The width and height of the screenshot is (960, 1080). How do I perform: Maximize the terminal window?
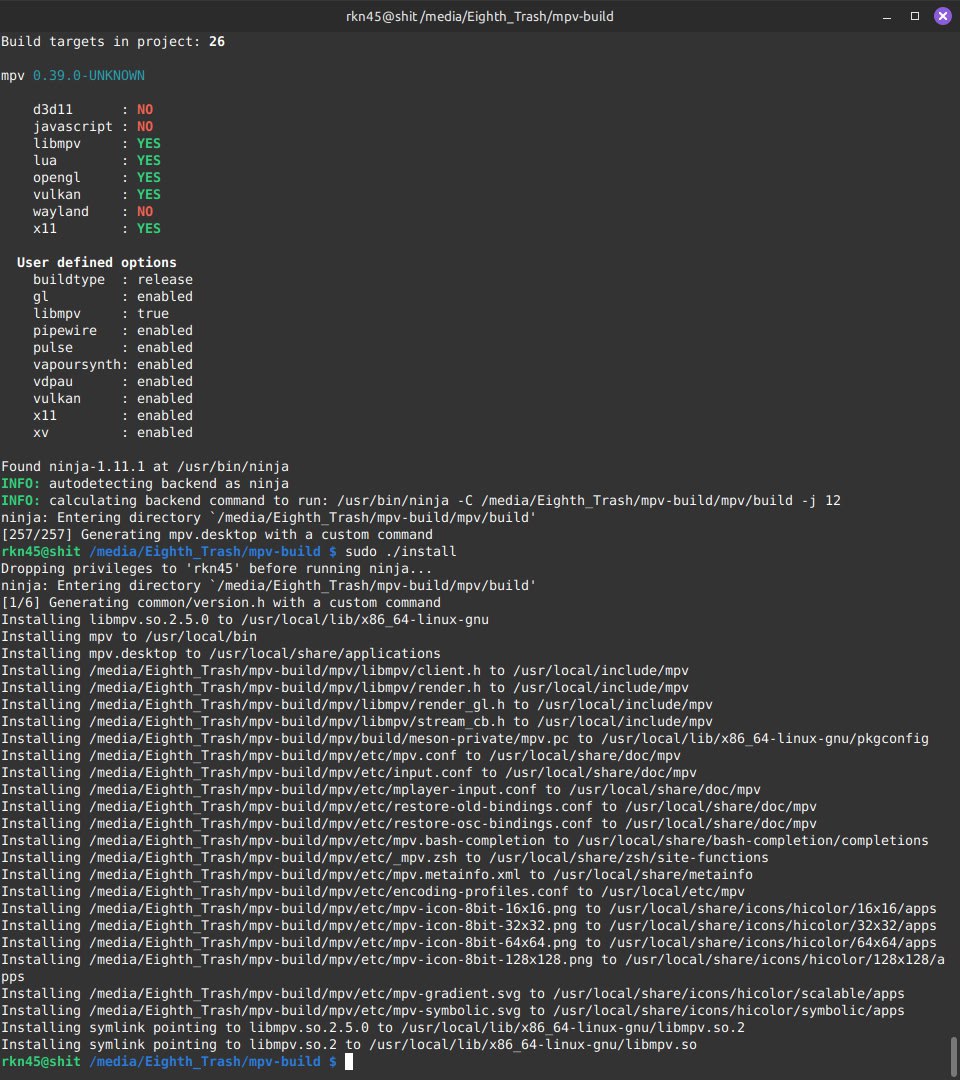pos(915,16)
